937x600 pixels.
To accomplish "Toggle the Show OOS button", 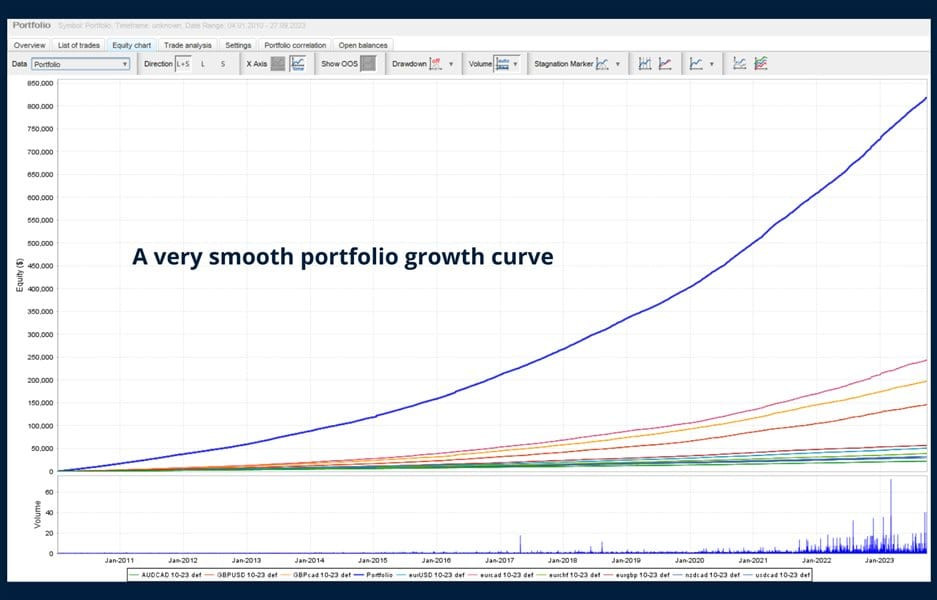I will 368,64.
